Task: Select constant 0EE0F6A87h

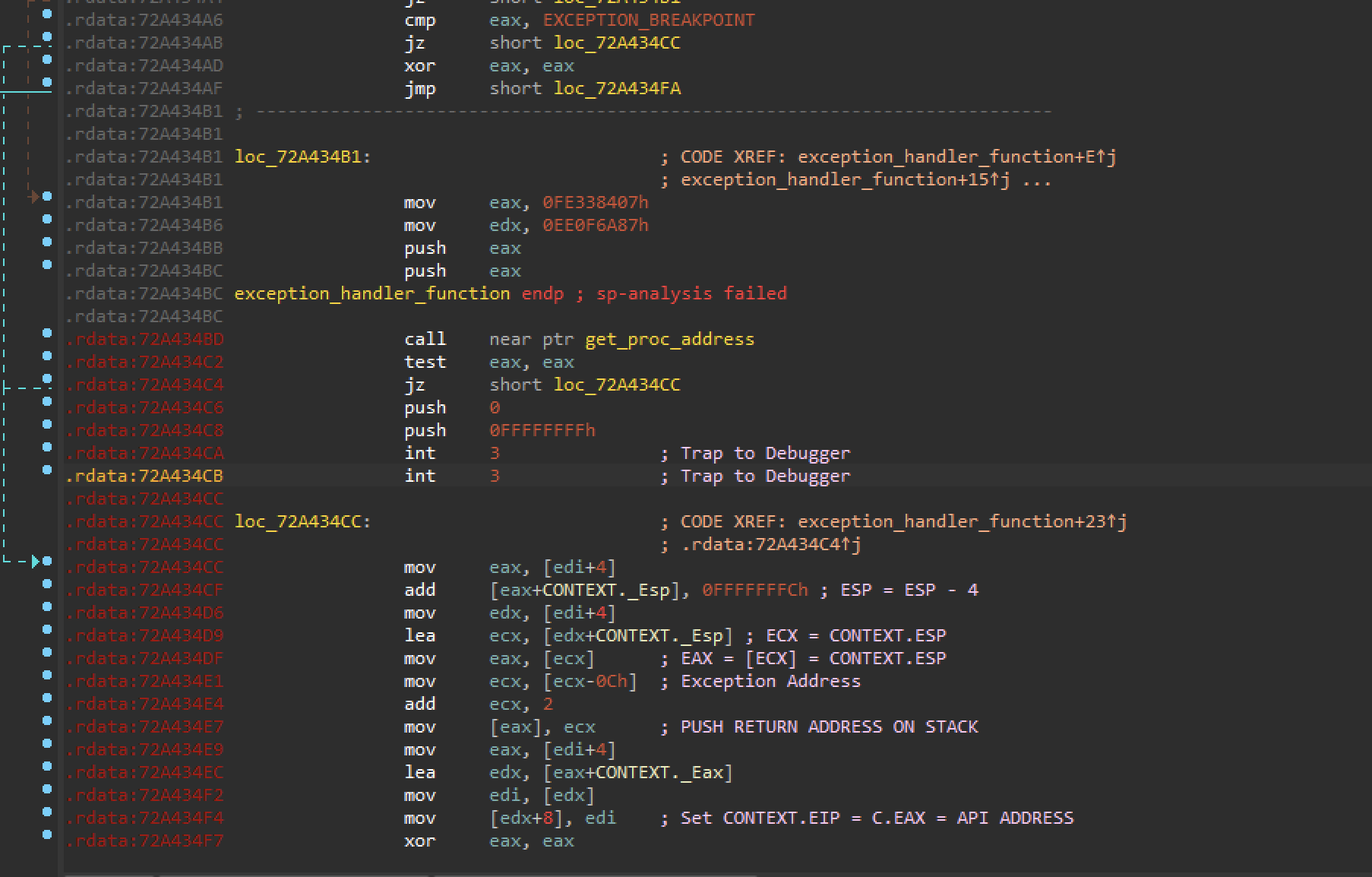Action: click(596, 226)
